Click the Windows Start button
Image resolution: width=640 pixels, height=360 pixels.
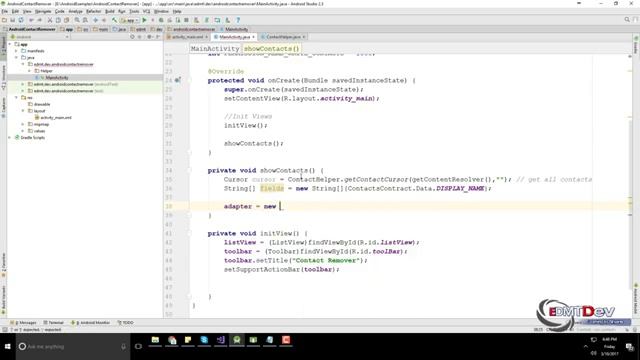point(8,347)
